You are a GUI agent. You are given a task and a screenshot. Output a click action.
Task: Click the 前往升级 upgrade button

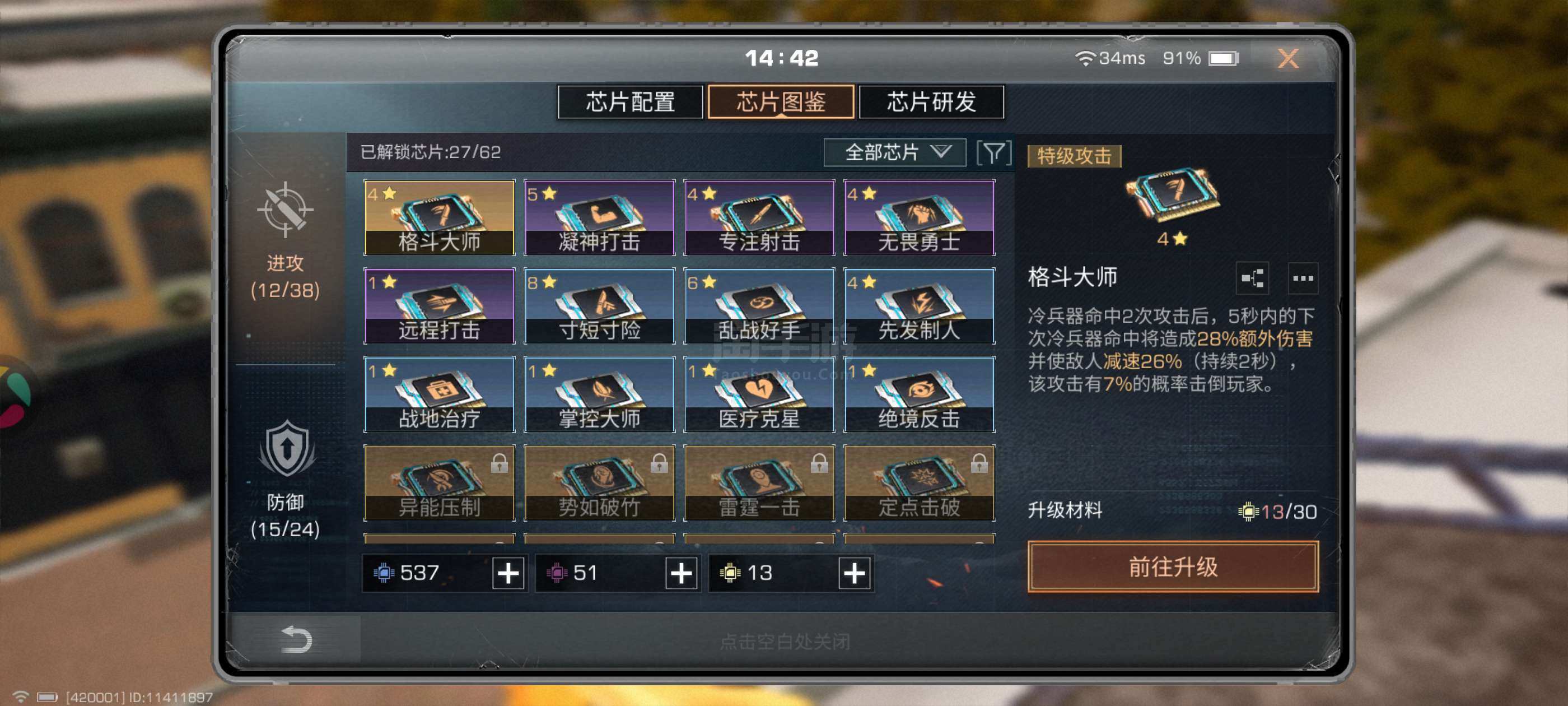[1173, 566]
